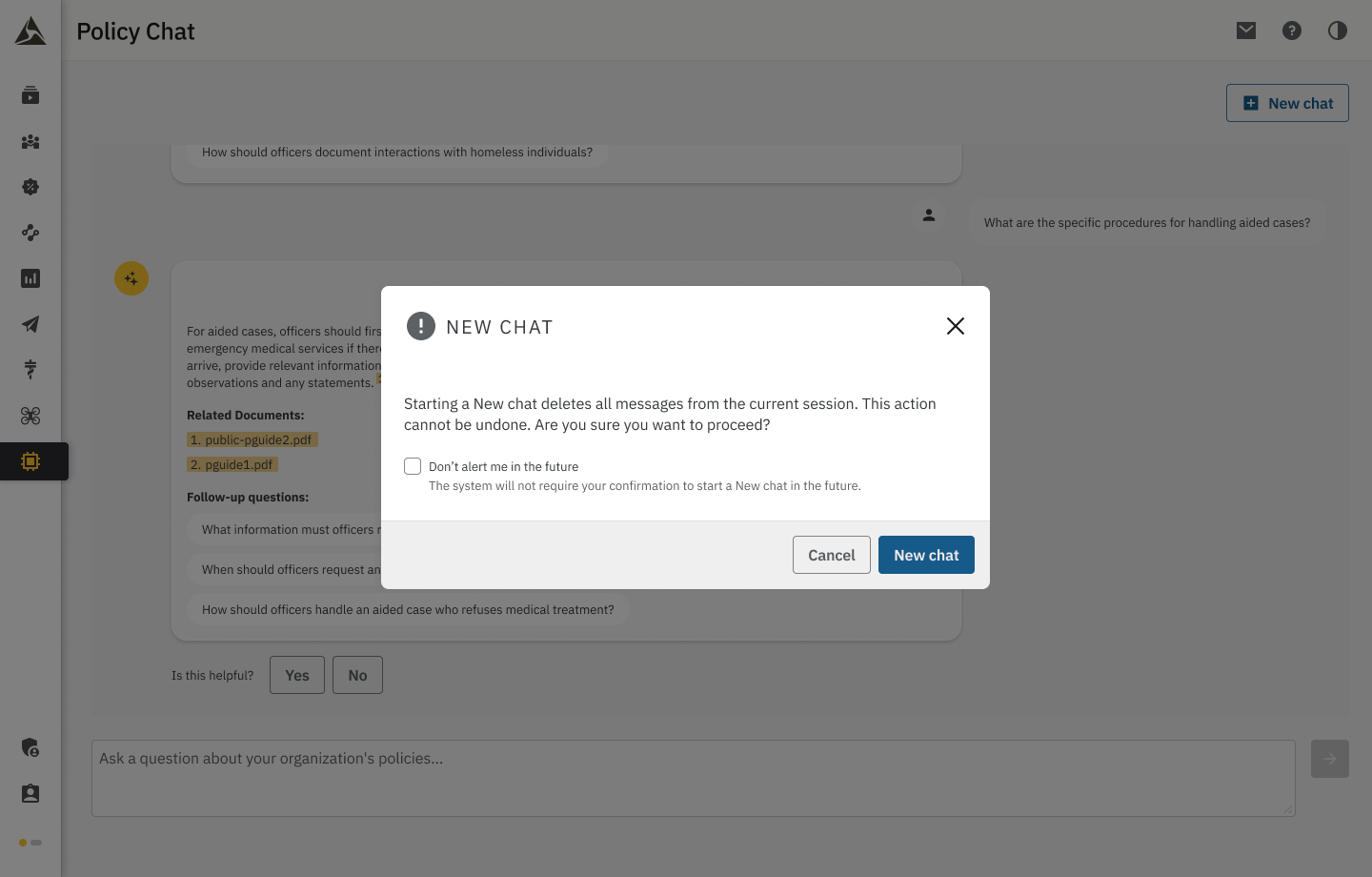
Task: Enable "Don't alert me in the future"
Action: pyautogui.click(x=413, y=466)
